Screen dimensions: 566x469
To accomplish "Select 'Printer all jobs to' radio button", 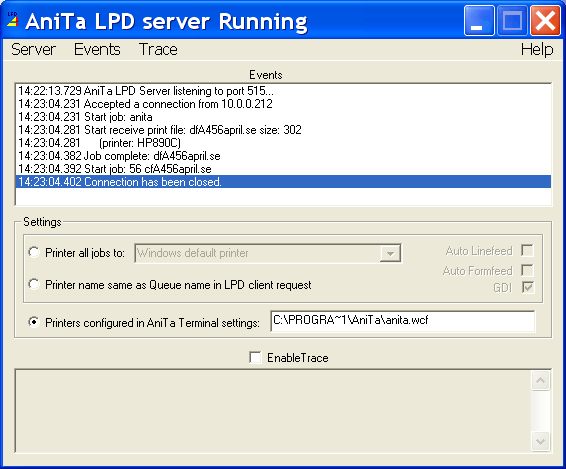I will pos(34,252).
